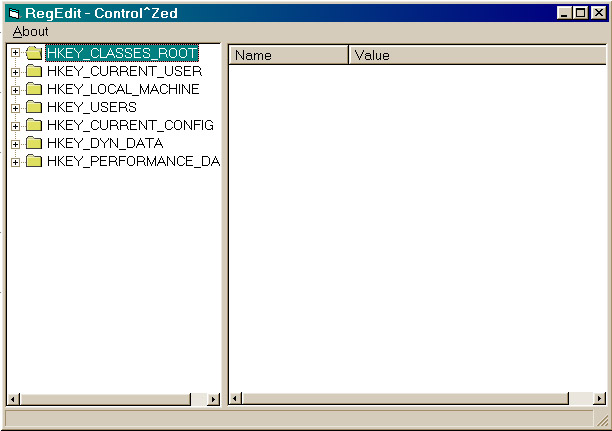Screen dimensions: 612x431
Task: Click the HKEY_USERS folder icon
Action: (x=34, y=107)
